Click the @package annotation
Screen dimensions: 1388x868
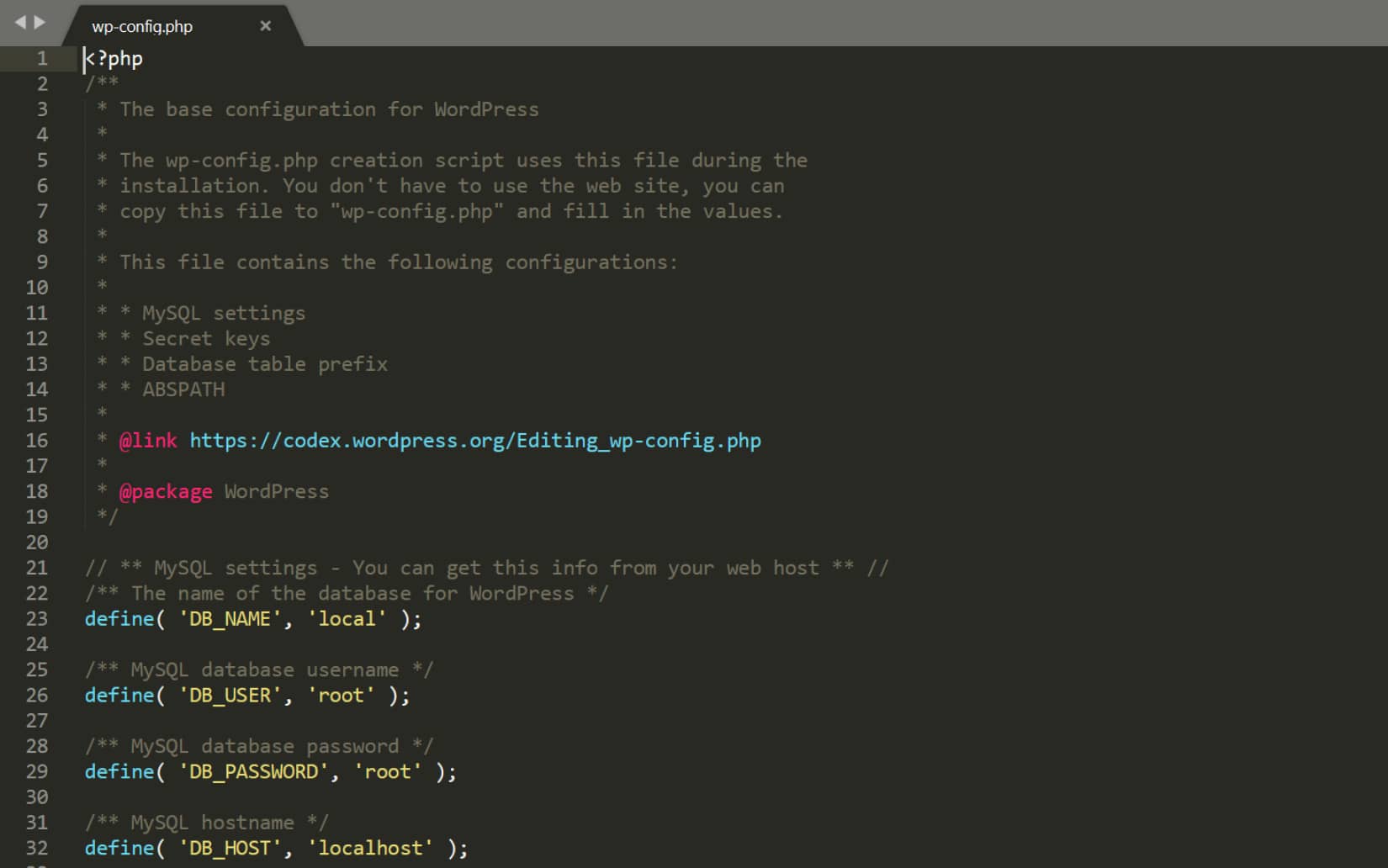167,491
